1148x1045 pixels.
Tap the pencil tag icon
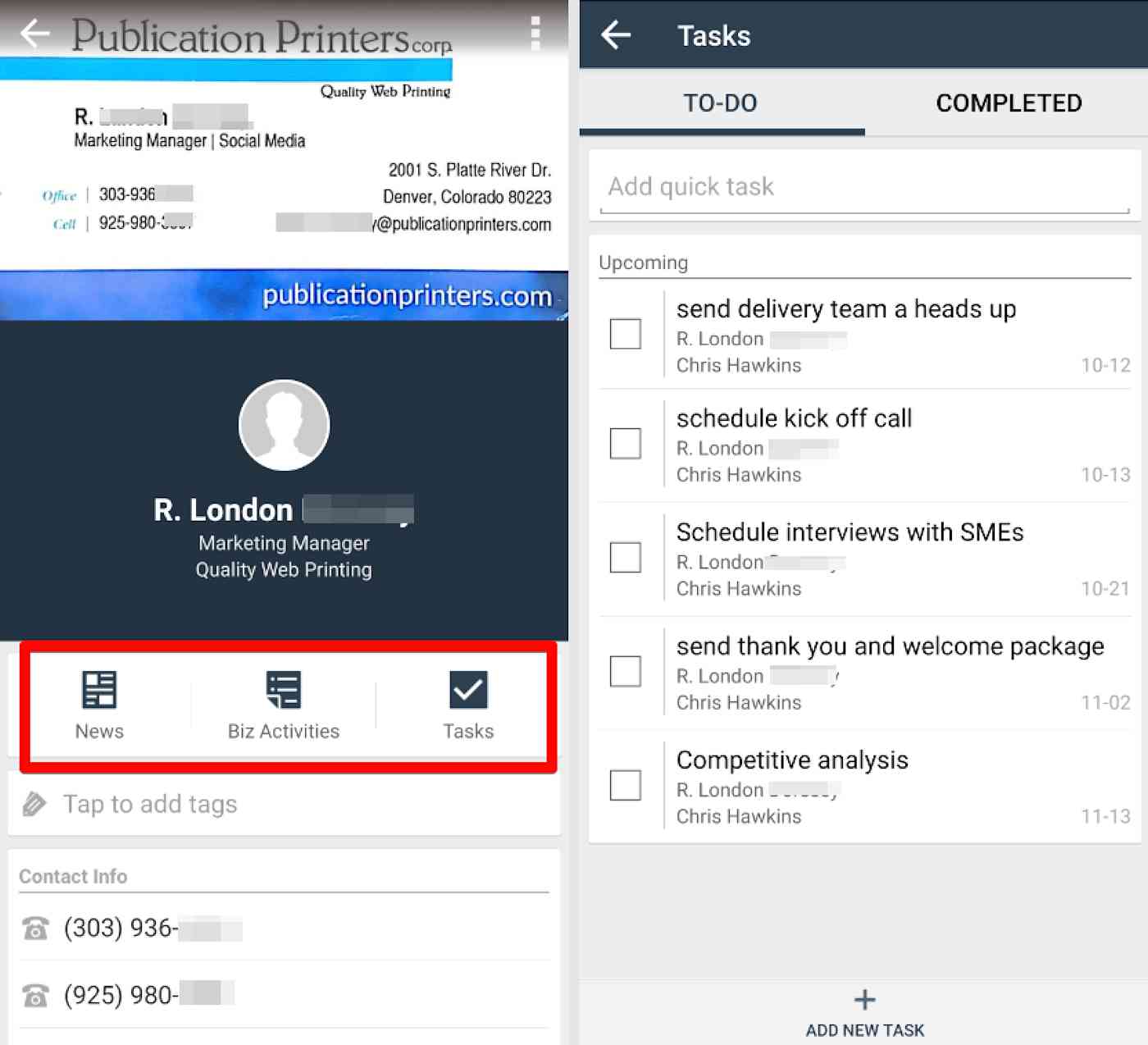[x=34, y=804]
